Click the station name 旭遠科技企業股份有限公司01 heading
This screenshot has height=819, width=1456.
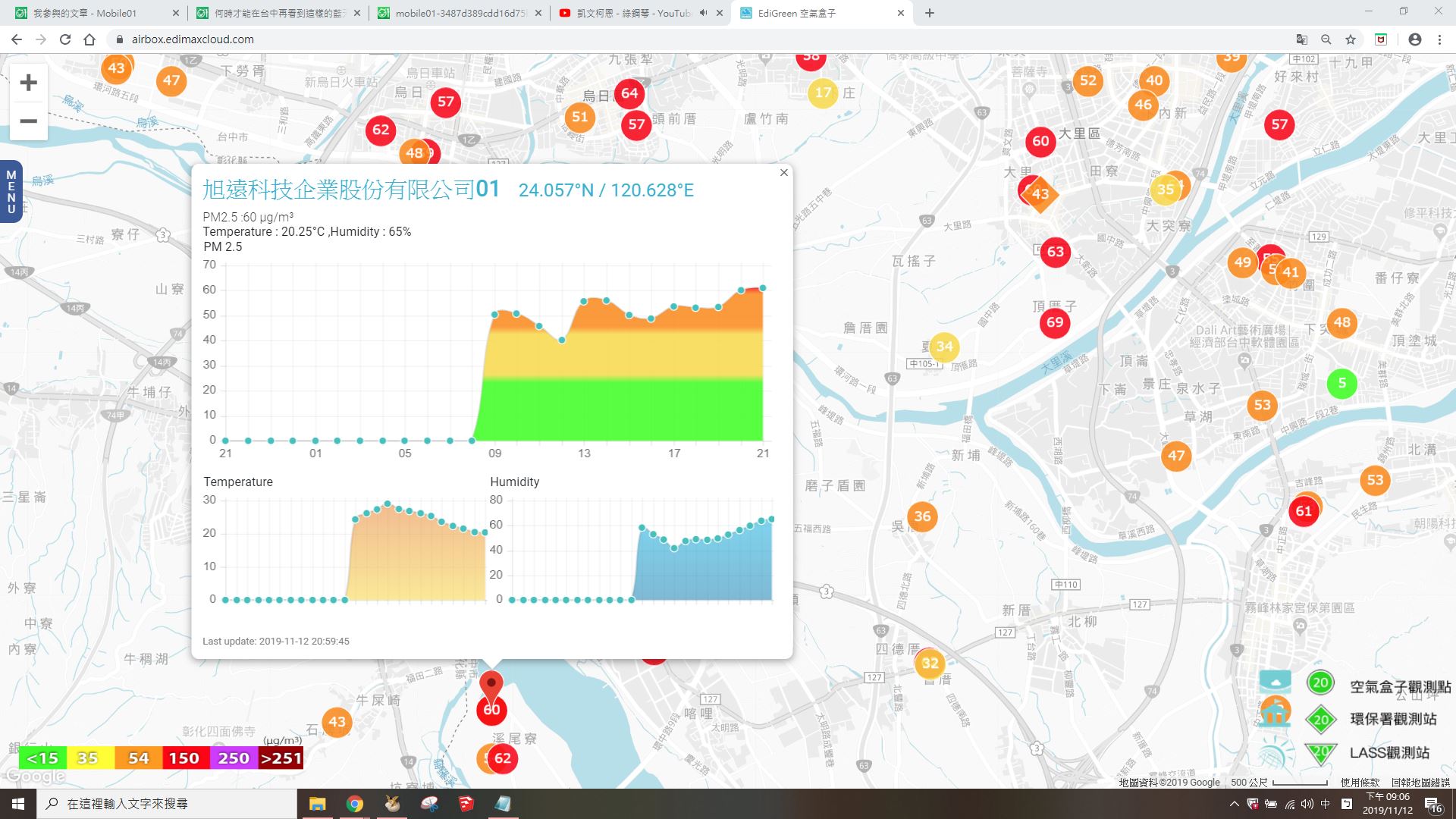tap(351, 189)
